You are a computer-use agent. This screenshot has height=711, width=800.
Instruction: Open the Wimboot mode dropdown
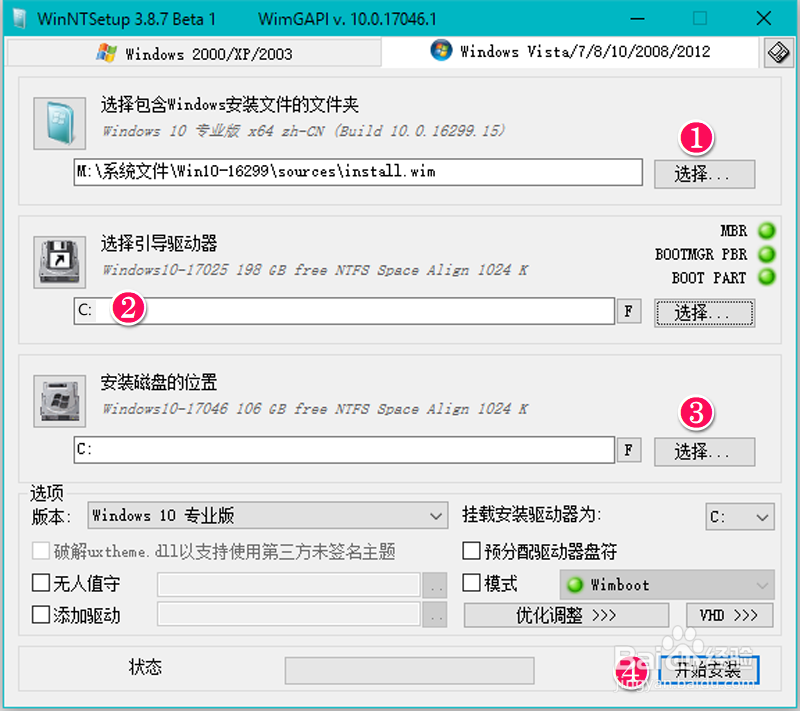tap(667, 585)
